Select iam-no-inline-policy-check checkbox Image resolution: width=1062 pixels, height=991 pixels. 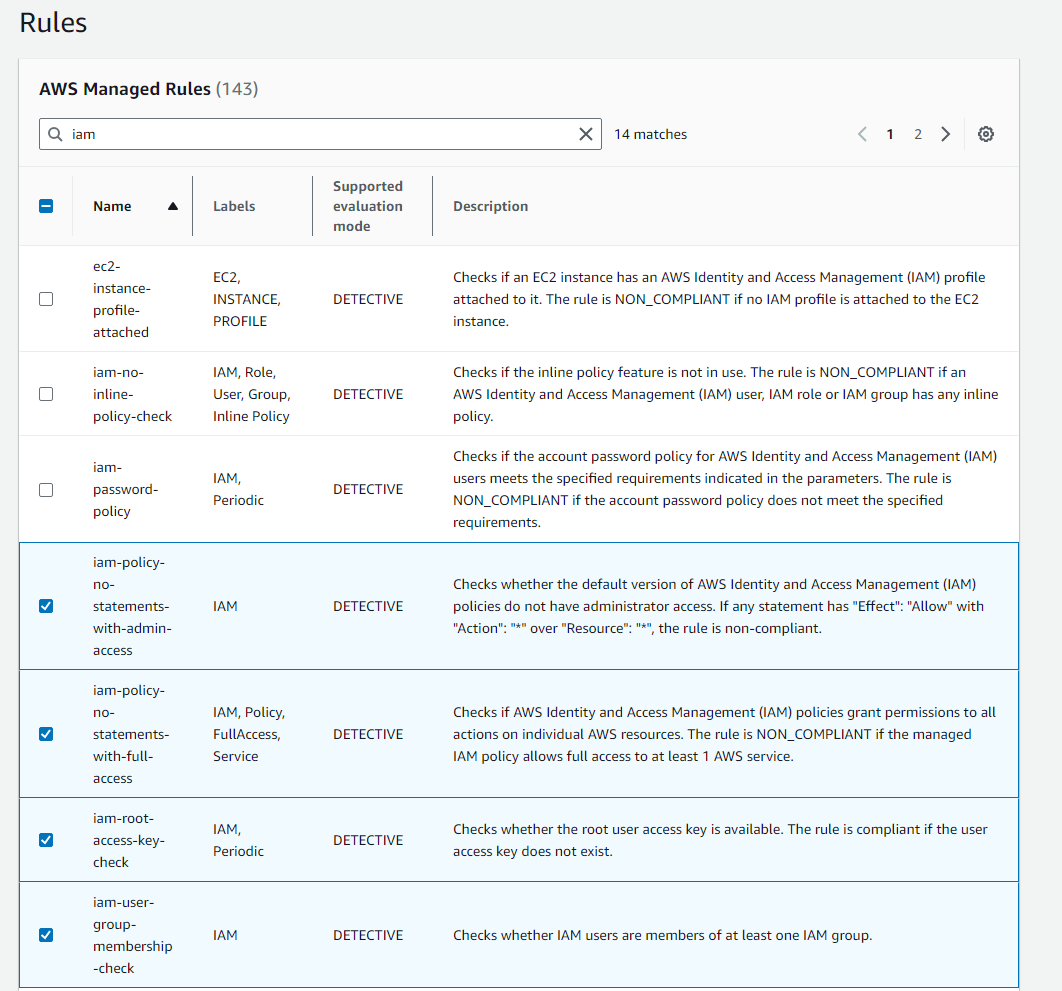46,394
